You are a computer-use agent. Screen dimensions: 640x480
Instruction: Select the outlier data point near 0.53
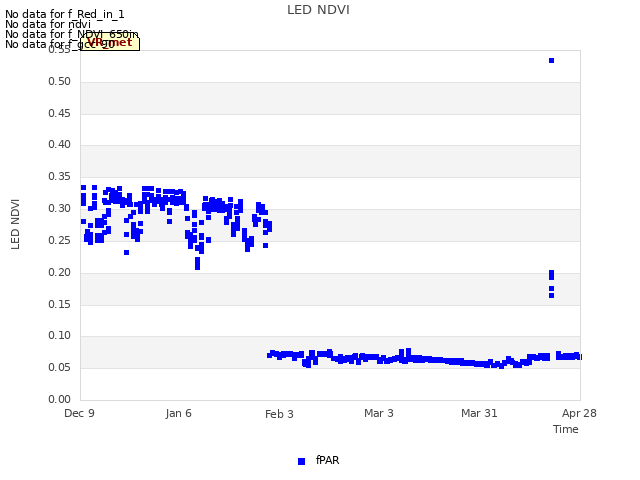point(551,60)
